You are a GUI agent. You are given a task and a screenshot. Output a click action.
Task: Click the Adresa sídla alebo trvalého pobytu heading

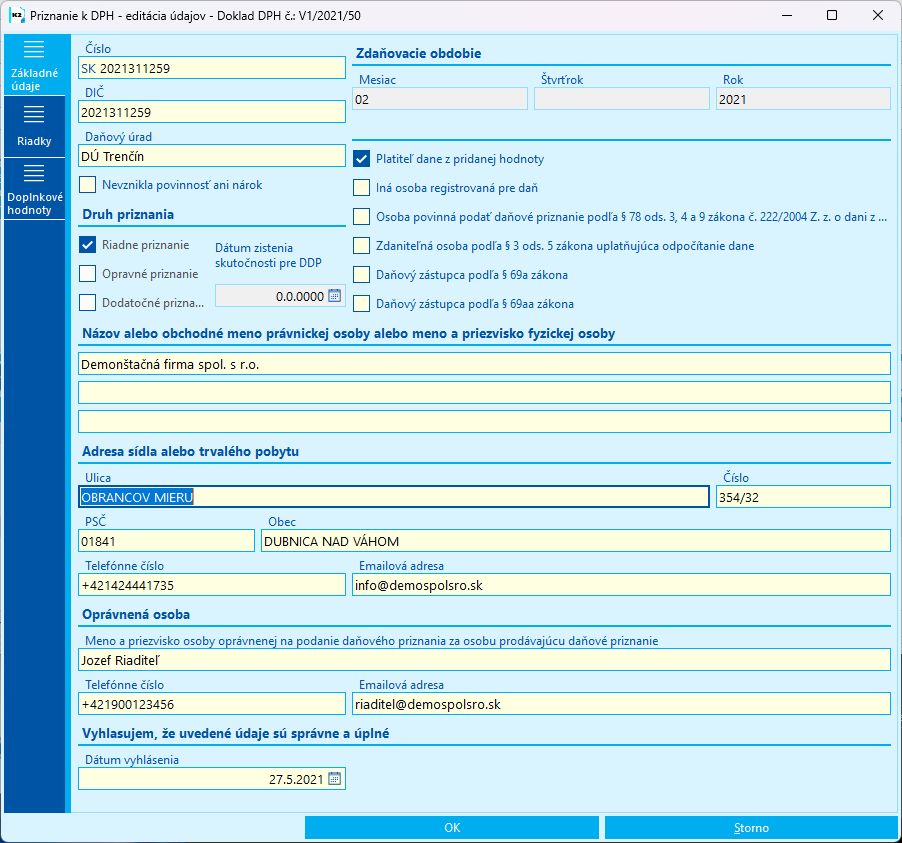(x=190, y=451)
